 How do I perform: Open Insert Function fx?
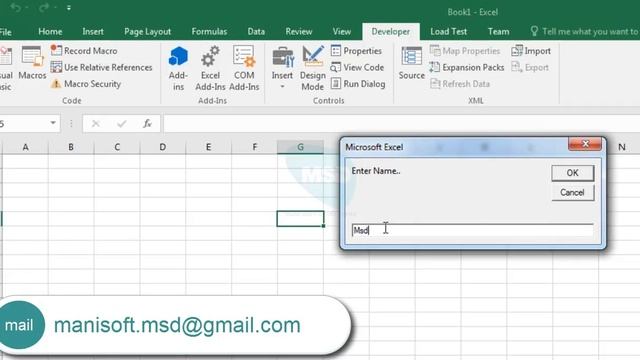pos(147,123)
